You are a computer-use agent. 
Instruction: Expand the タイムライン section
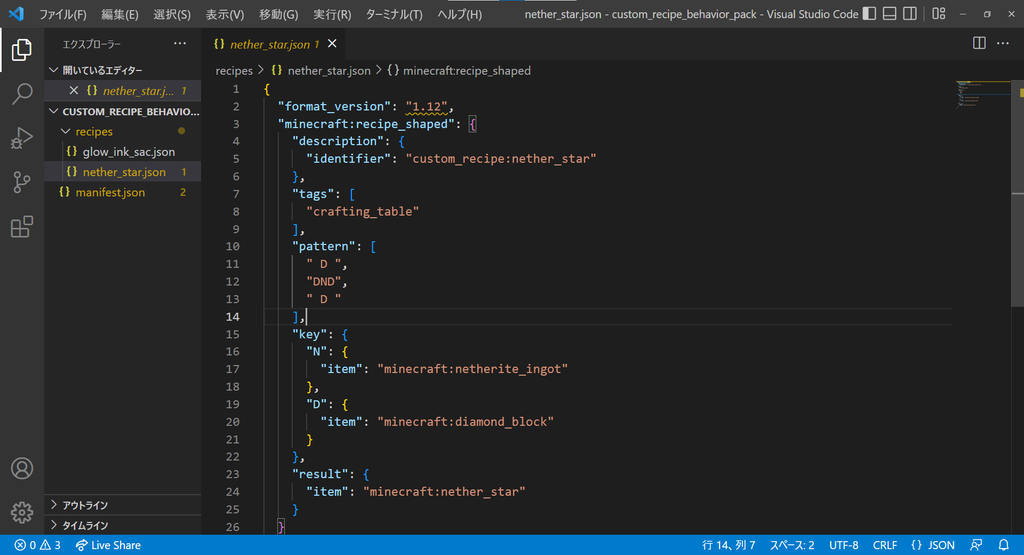coord(84,525)
